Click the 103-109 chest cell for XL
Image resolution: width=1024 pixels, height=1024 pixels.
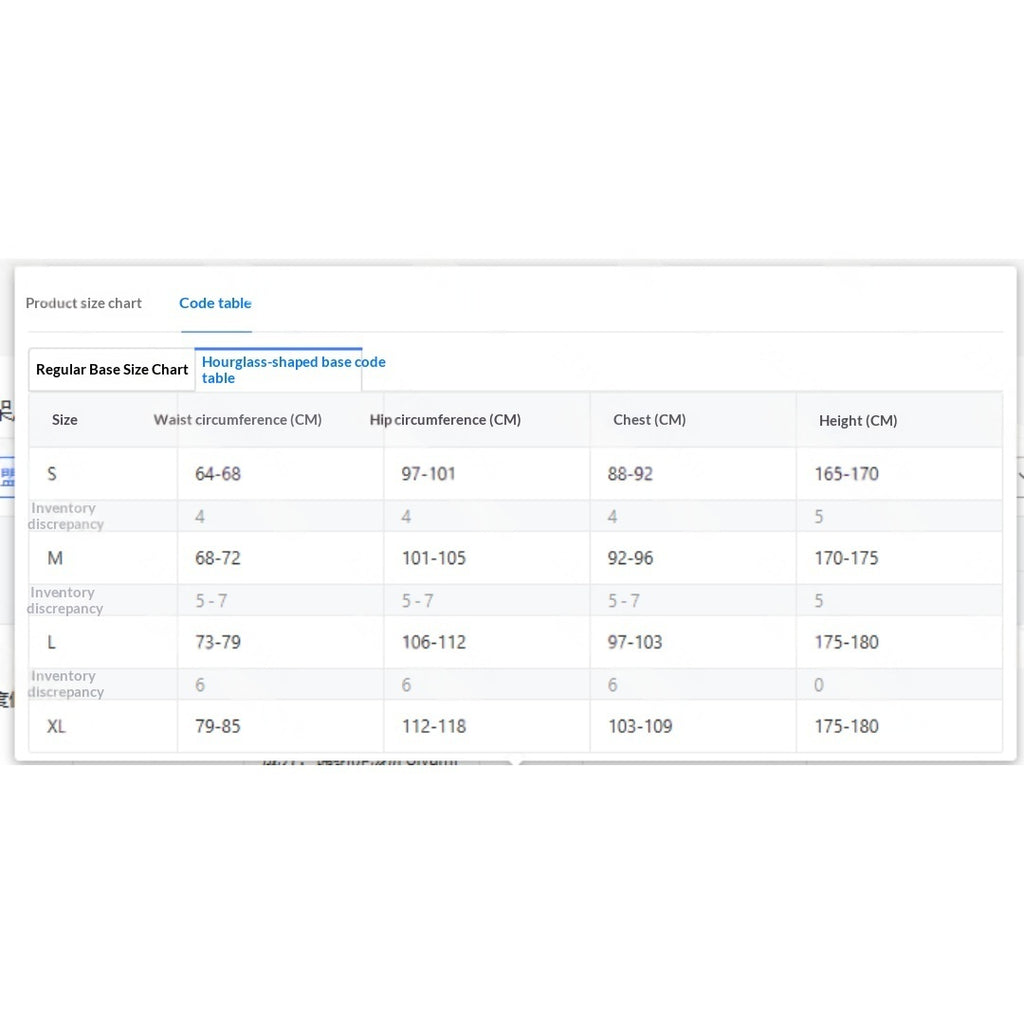[640, 726]
